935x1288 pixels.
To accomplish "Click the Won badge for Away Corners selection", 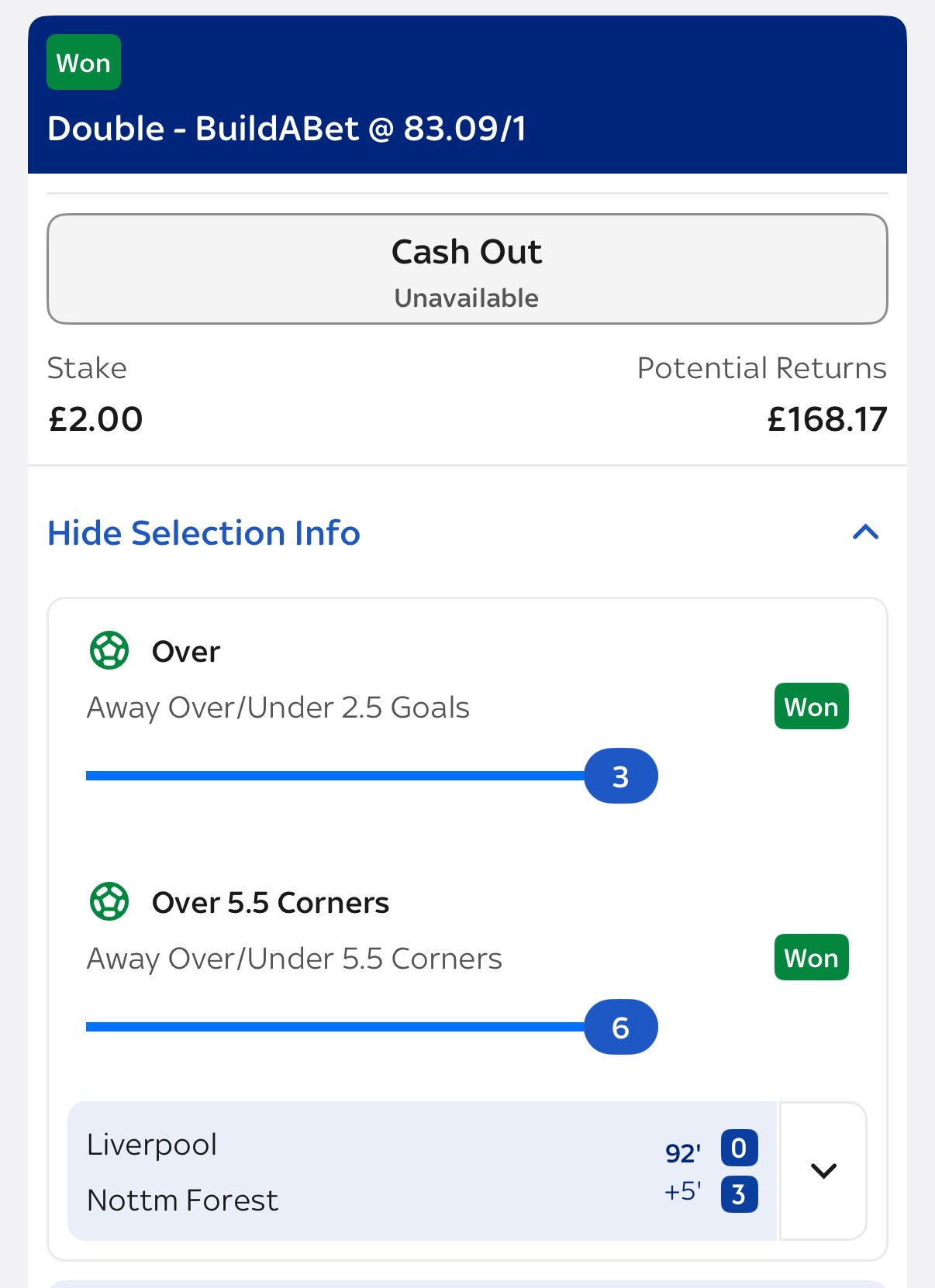I will point(811,958).
